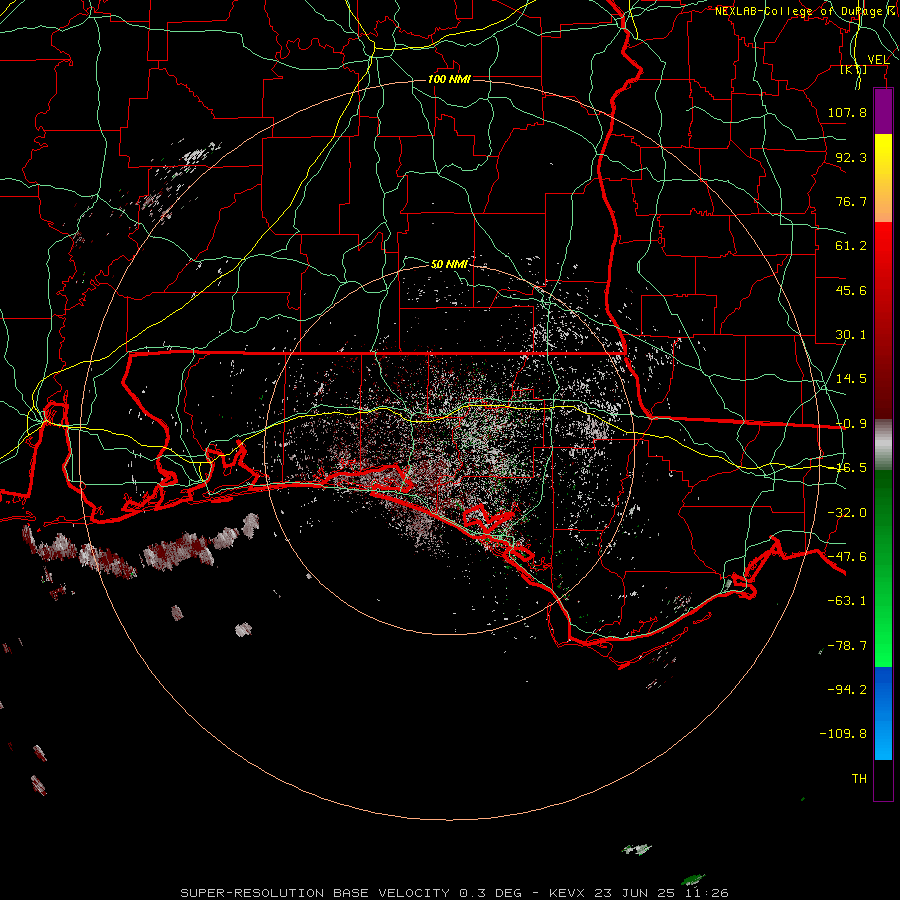Click the green segment of the velocity color bar

883,568
